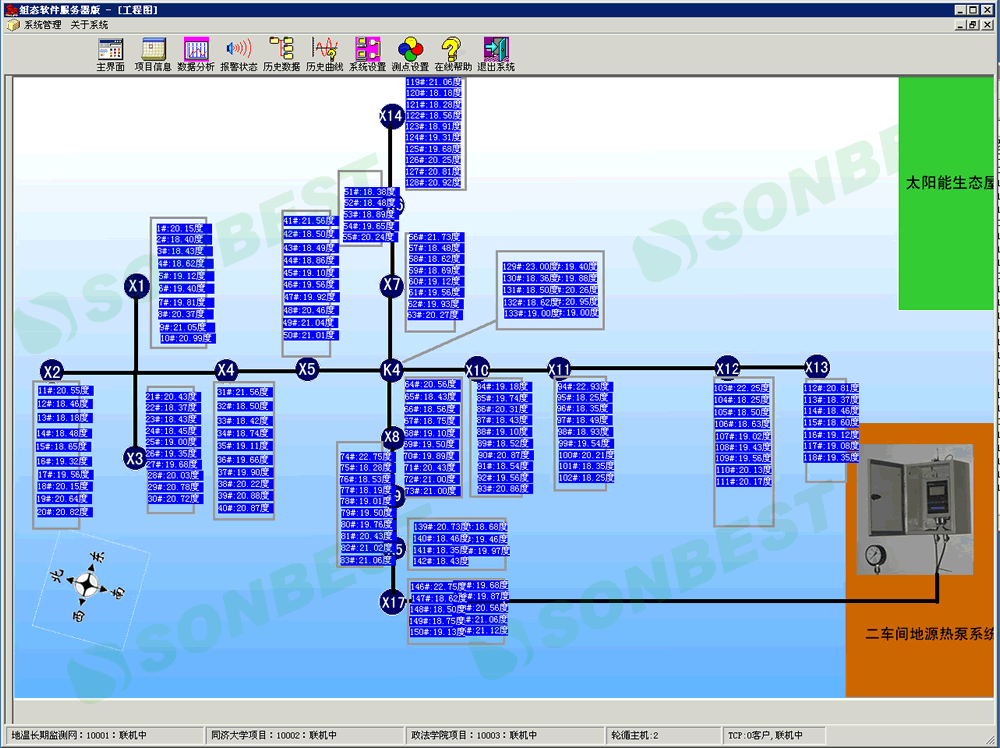Click the 在线帮助 online help icon

coord(453,54)
